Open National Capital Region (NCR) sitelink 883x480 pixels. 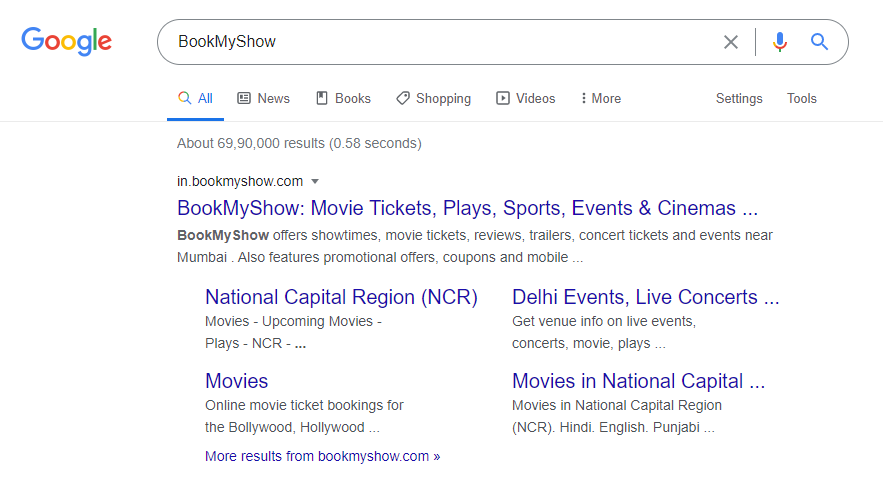tap(341, 297)
